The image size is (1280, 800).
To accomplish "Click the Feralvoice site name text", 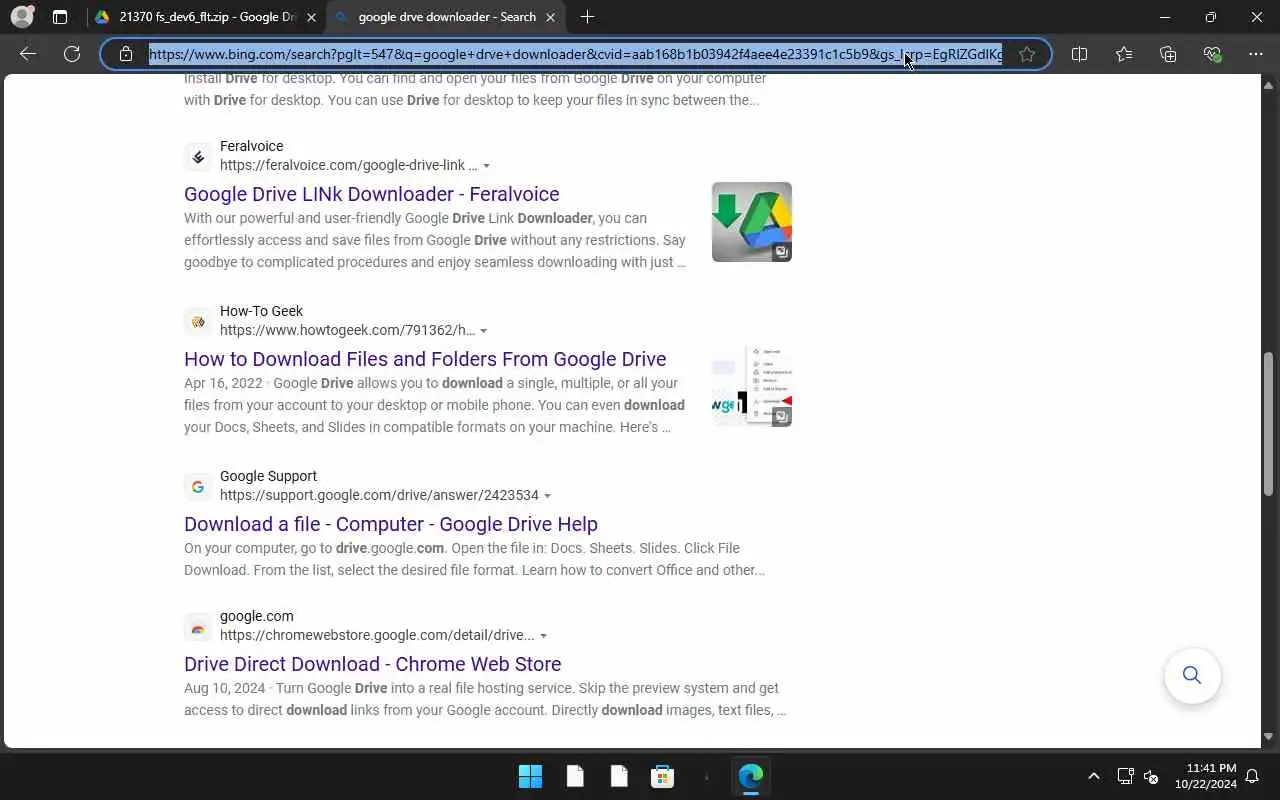I will click(x=252, y=146).
